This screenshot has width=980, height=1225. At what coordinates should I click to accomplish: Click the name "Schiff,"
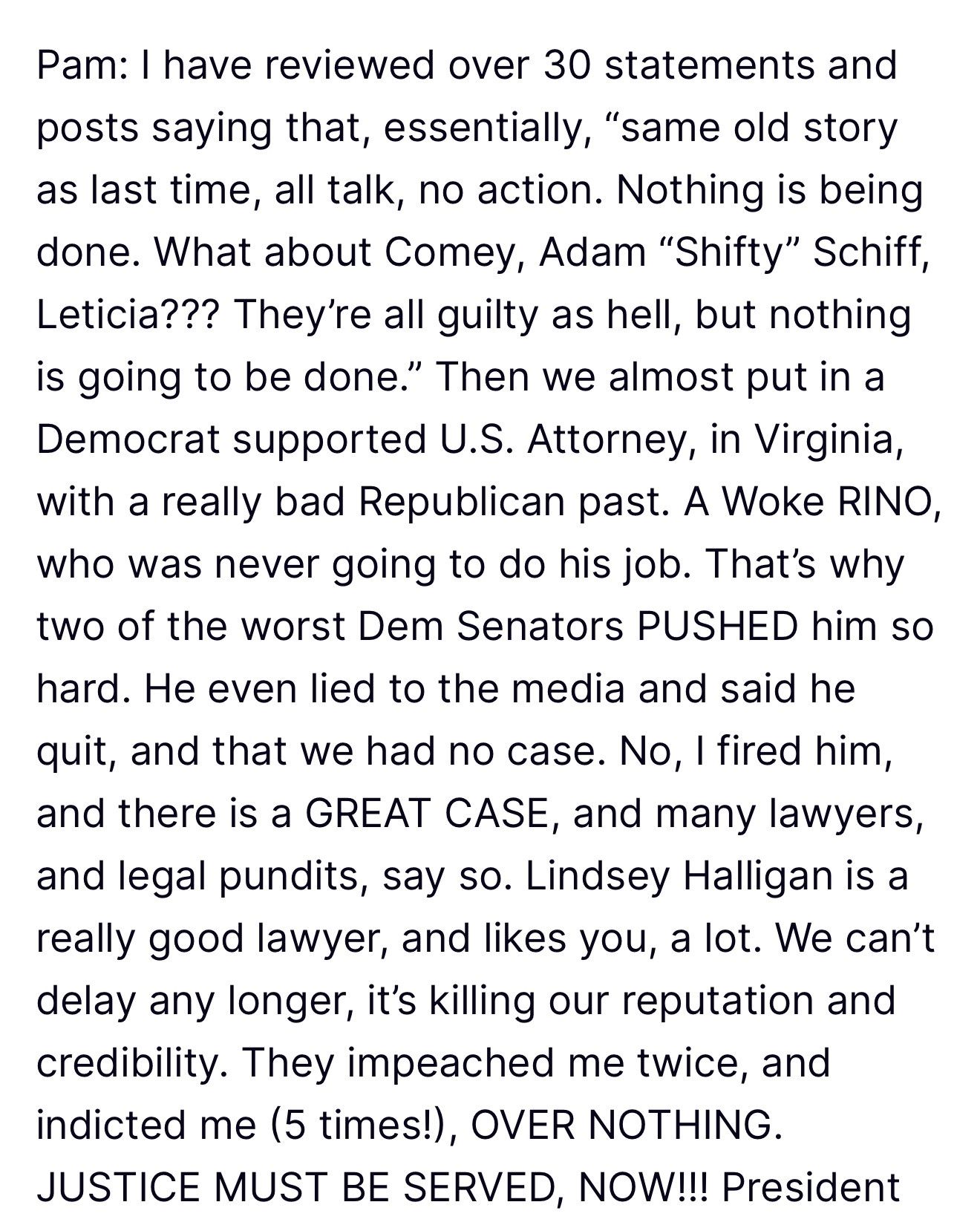[870, 252]
